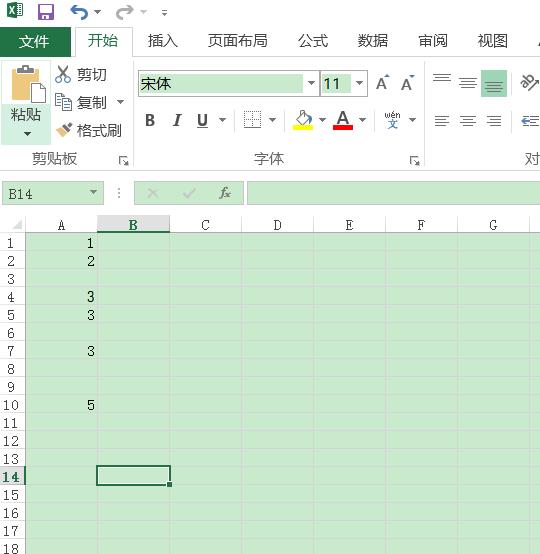Click the text orientation icon
The height and width of the screenshot is (554, 540).
(529, 83)
